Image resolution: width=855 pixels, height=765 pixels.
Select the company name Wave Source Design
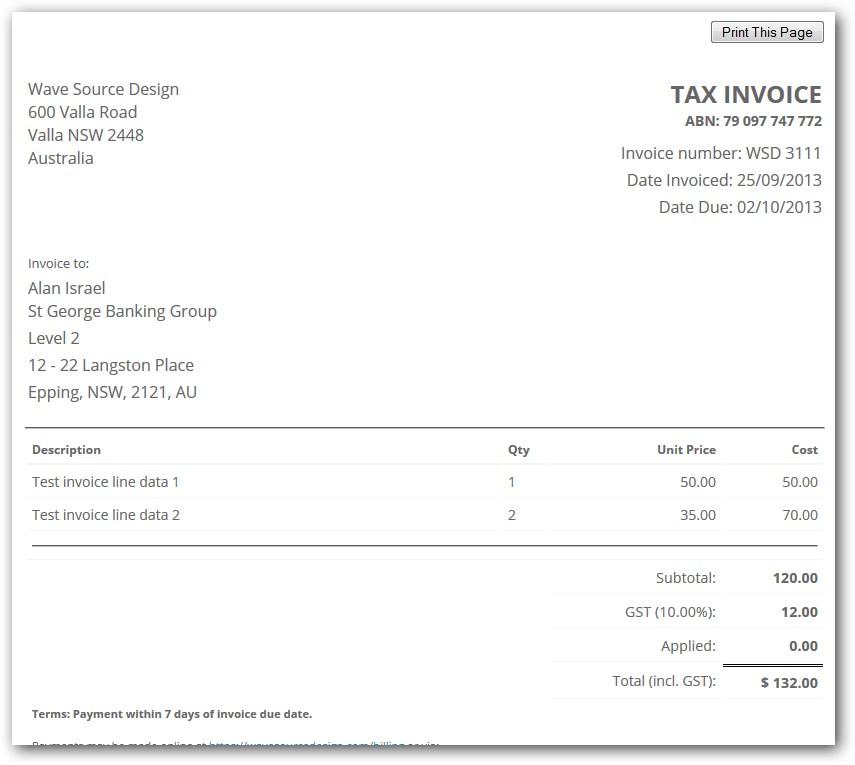click(x=103, y=89)
